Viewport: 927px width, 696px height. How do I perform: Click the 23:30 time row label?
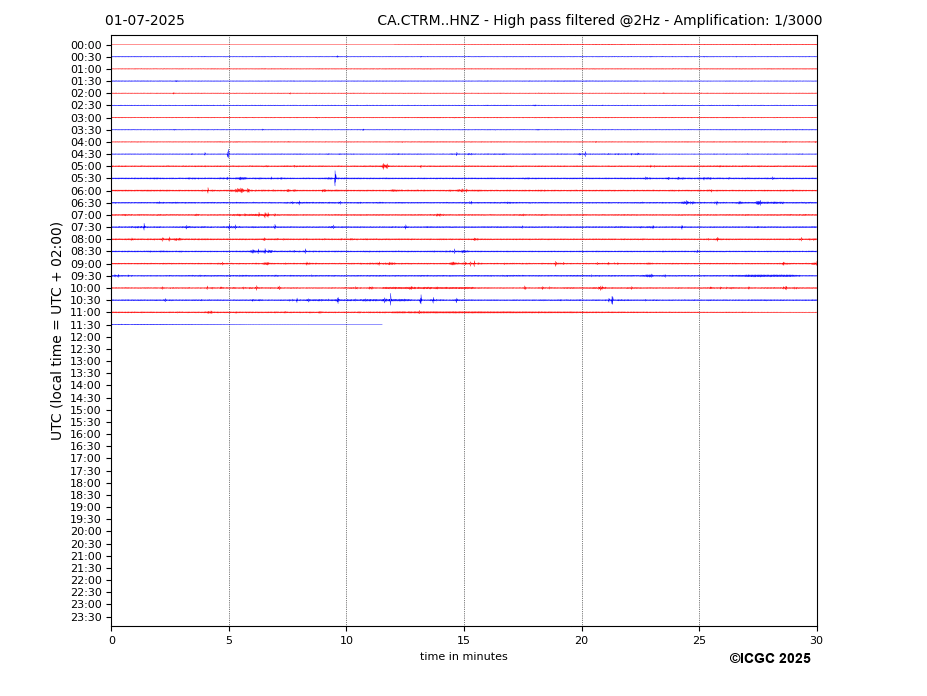pyautogui.click(x=86, y=618)
